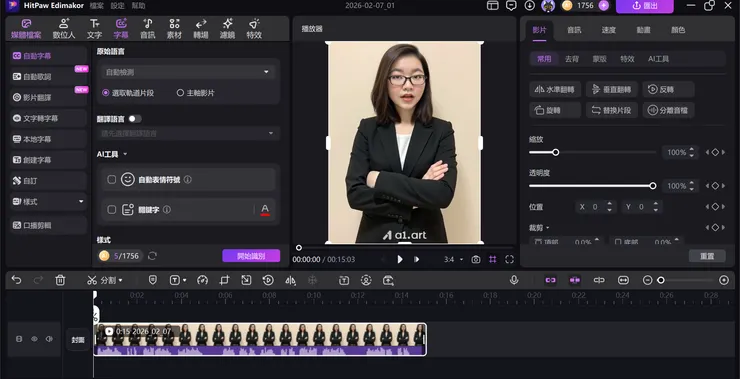Click the snapshot camera icon in player
Viewport: 740px width, 379px height.
coord(476,259)
